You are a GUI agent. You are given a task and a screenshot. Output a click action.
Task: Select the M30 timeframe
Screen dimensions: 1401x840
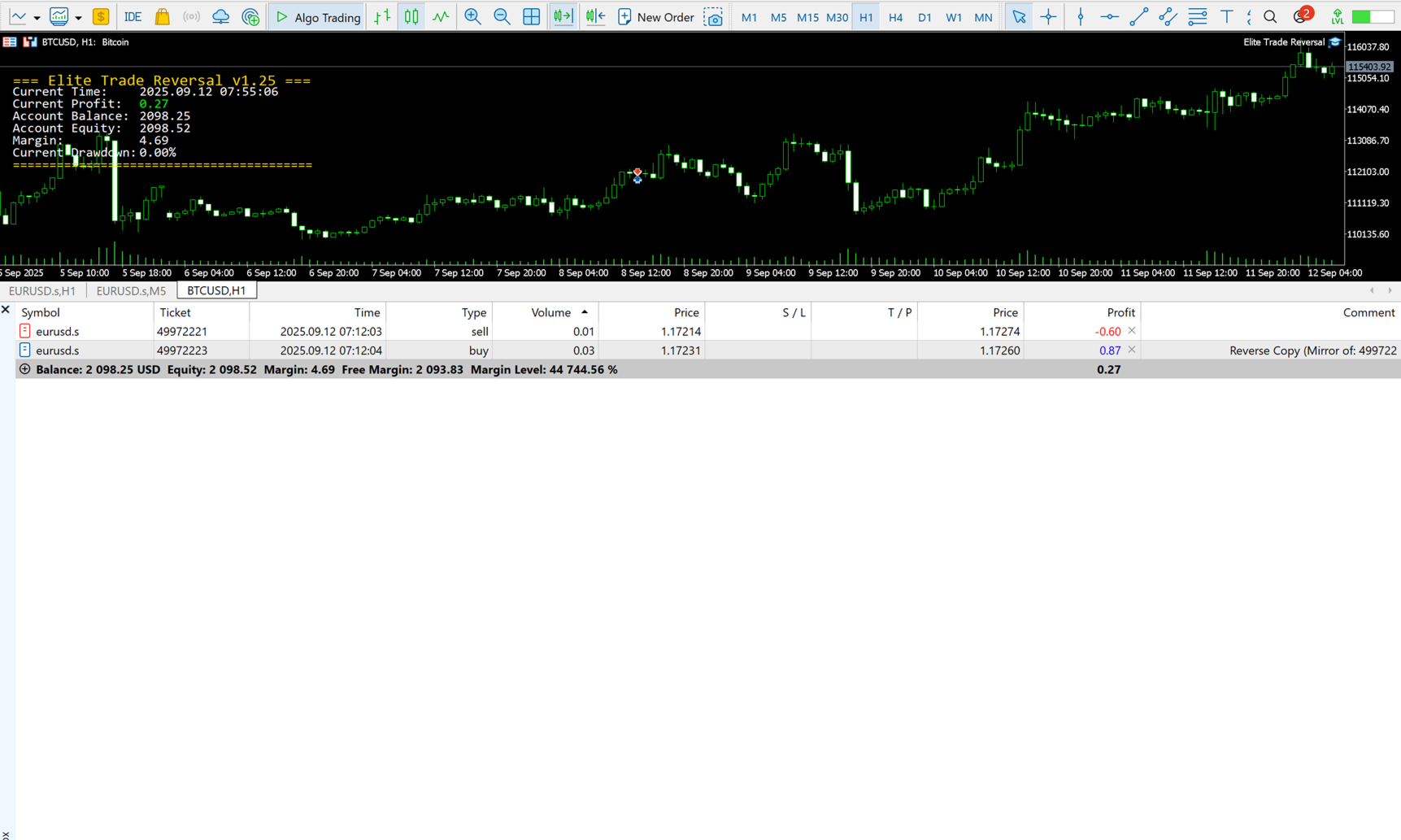837,17
